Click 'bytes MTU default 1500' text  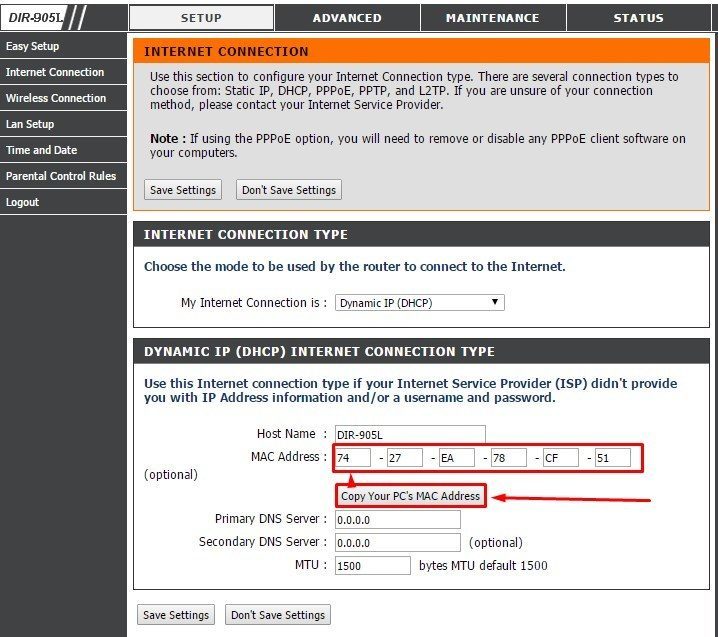(483, 566)
